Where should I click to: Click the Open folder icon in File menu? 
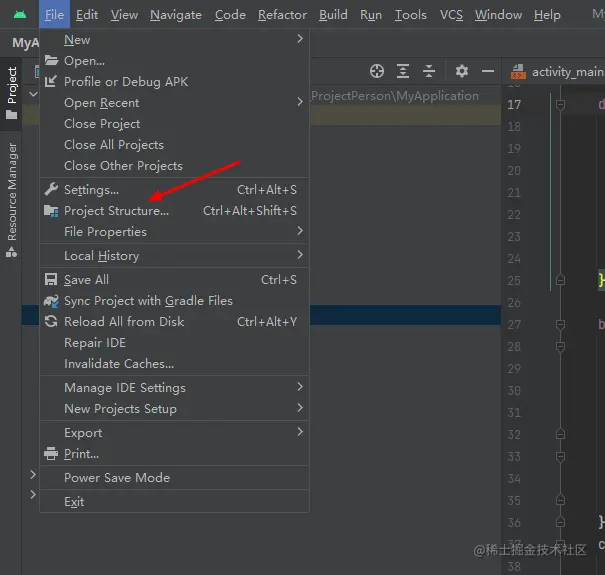coord(51,61)
